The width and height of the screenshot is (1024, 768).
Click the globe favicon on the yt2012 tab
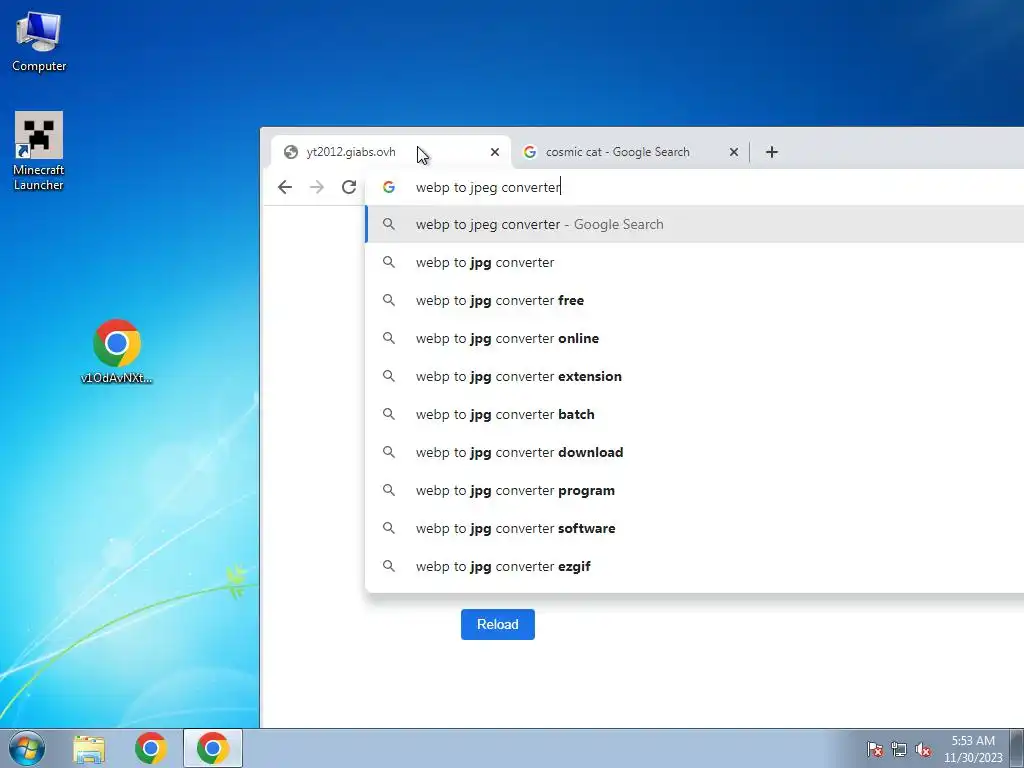[291, 152]
